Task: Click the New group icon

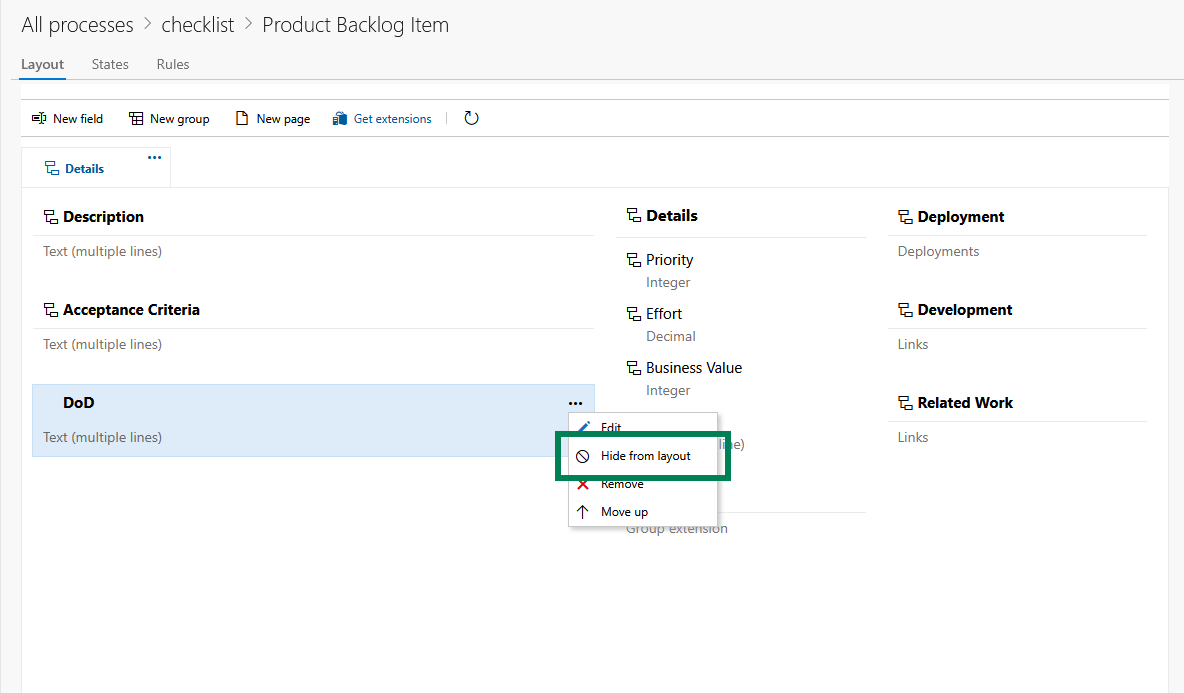Action: click(x=135, y=118)
